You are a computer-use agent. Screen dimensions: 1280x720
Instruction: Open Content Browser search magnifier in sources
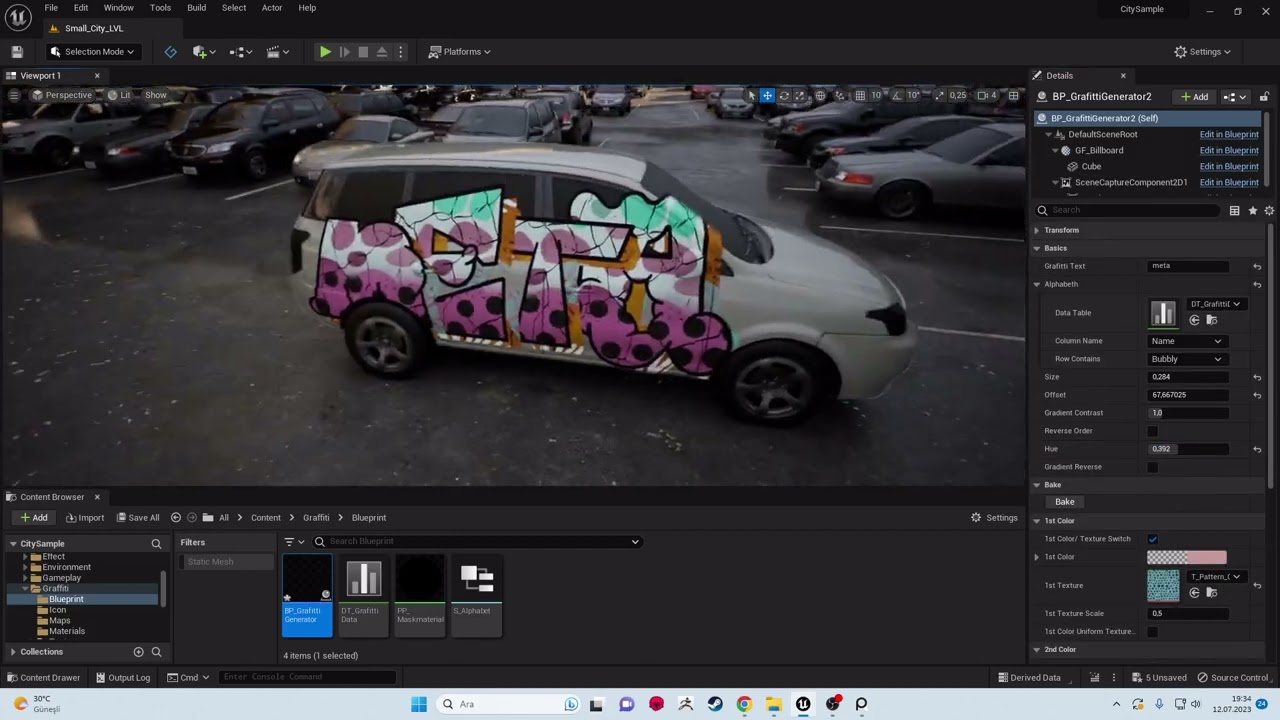click(x=156, y=544)
